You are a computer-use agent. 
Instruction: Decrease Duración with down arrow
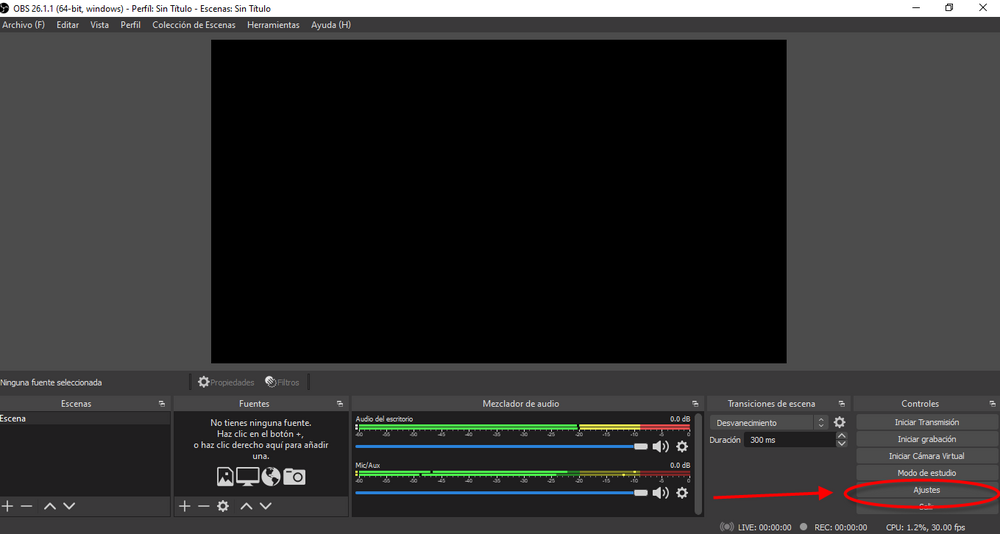tap(842, 443)
